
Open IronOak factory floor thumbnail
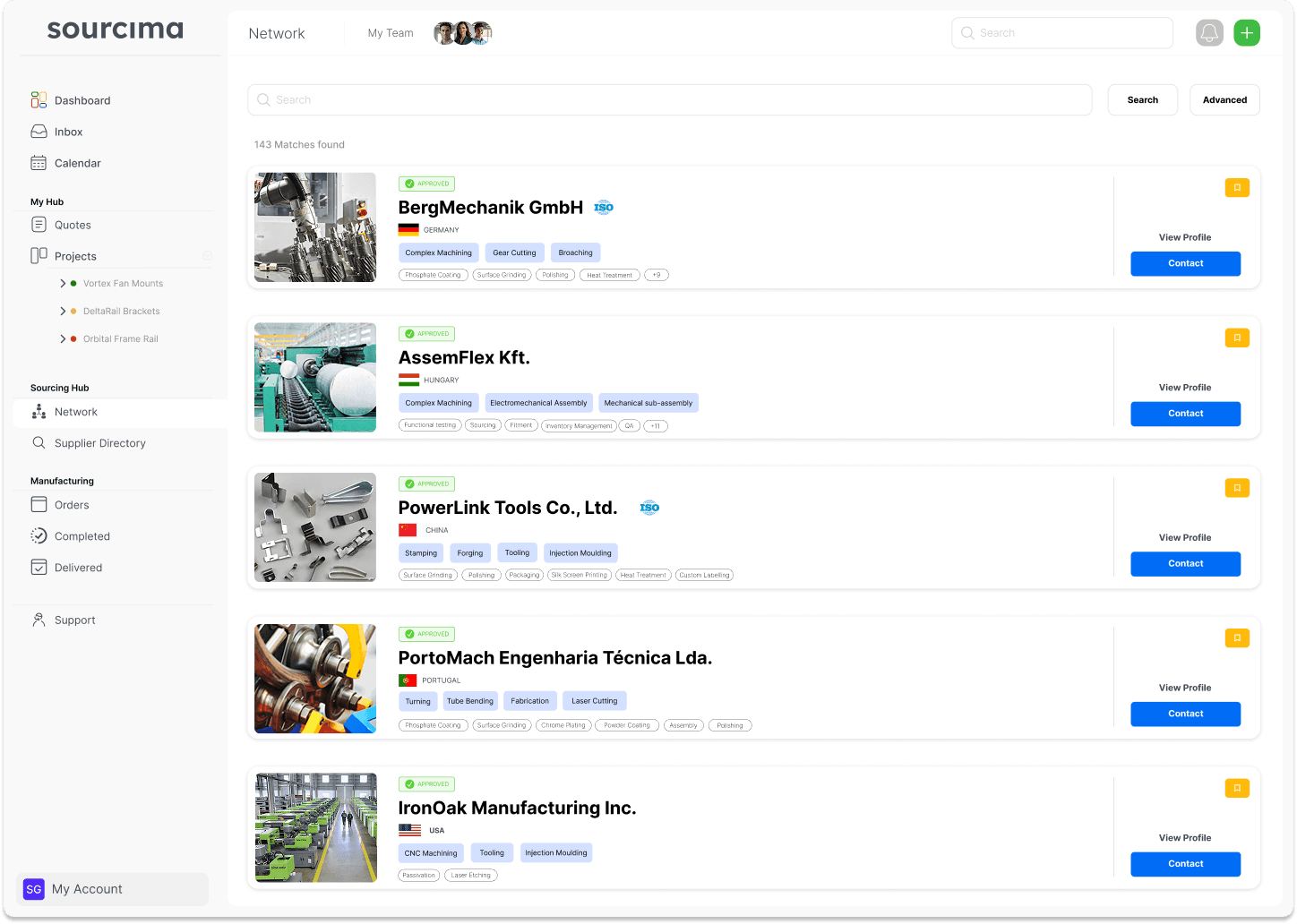click(x=315, y=828)
